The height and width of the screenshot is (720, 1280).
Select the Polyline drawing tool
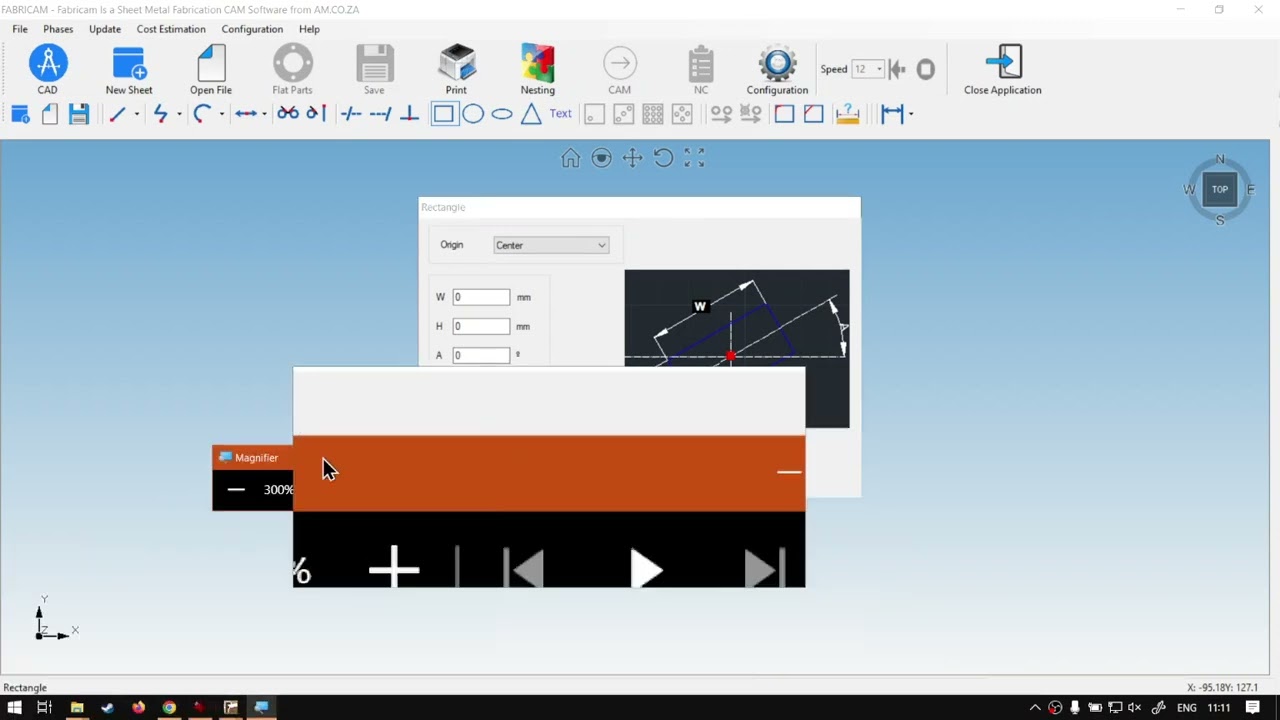[160, 114]
